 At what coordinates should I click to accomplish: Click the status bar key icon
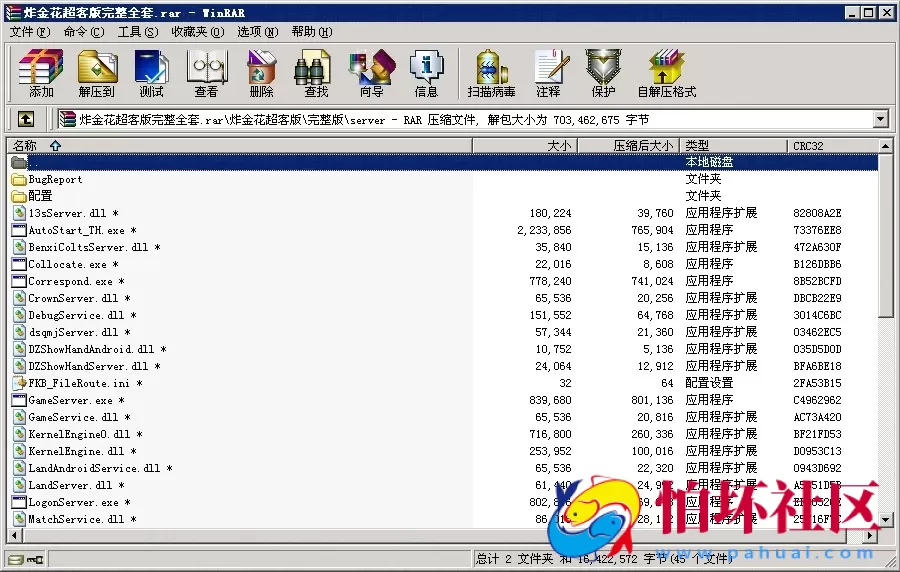35,559
